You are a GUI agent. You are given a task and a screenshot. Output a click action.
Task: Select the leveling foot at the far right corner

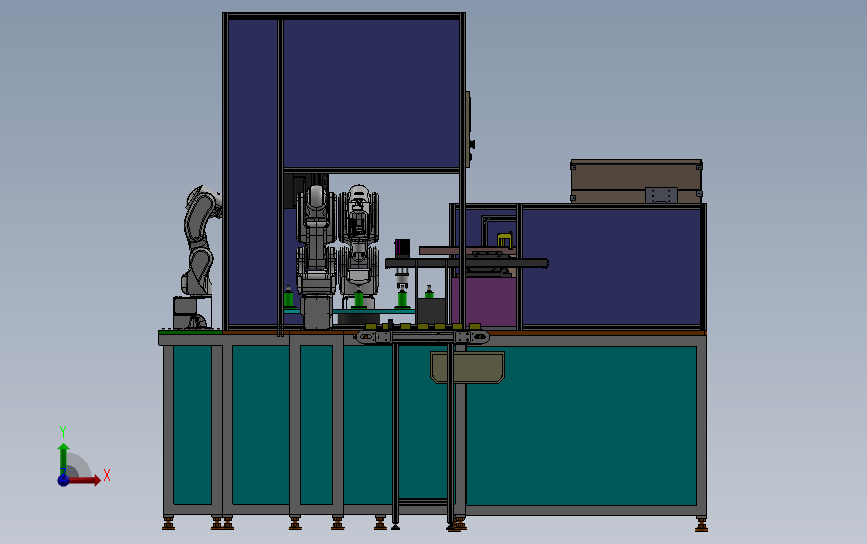tap(701, 525)
